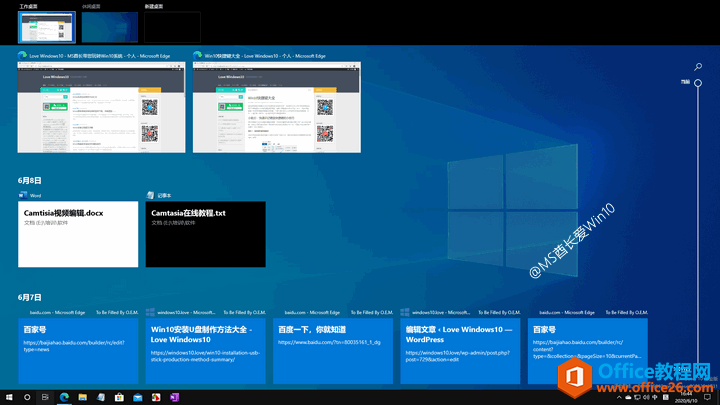Switch to the 工作桌面 virtual desktop

pos(46,26)
